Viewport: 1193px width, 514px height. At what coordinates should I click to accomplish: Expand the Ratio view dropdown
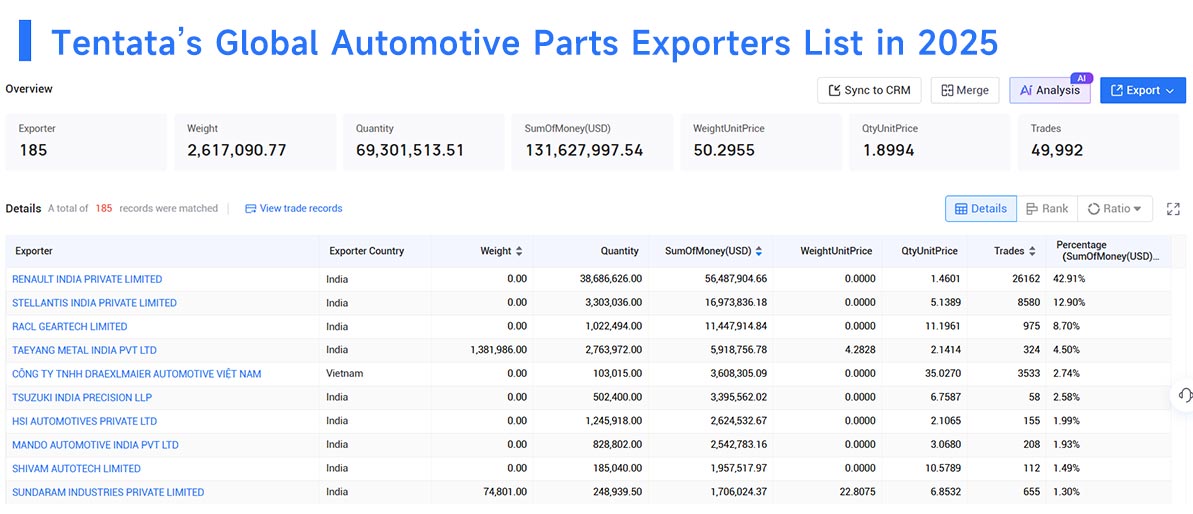pyautogui.click(x=1115, y=208)
